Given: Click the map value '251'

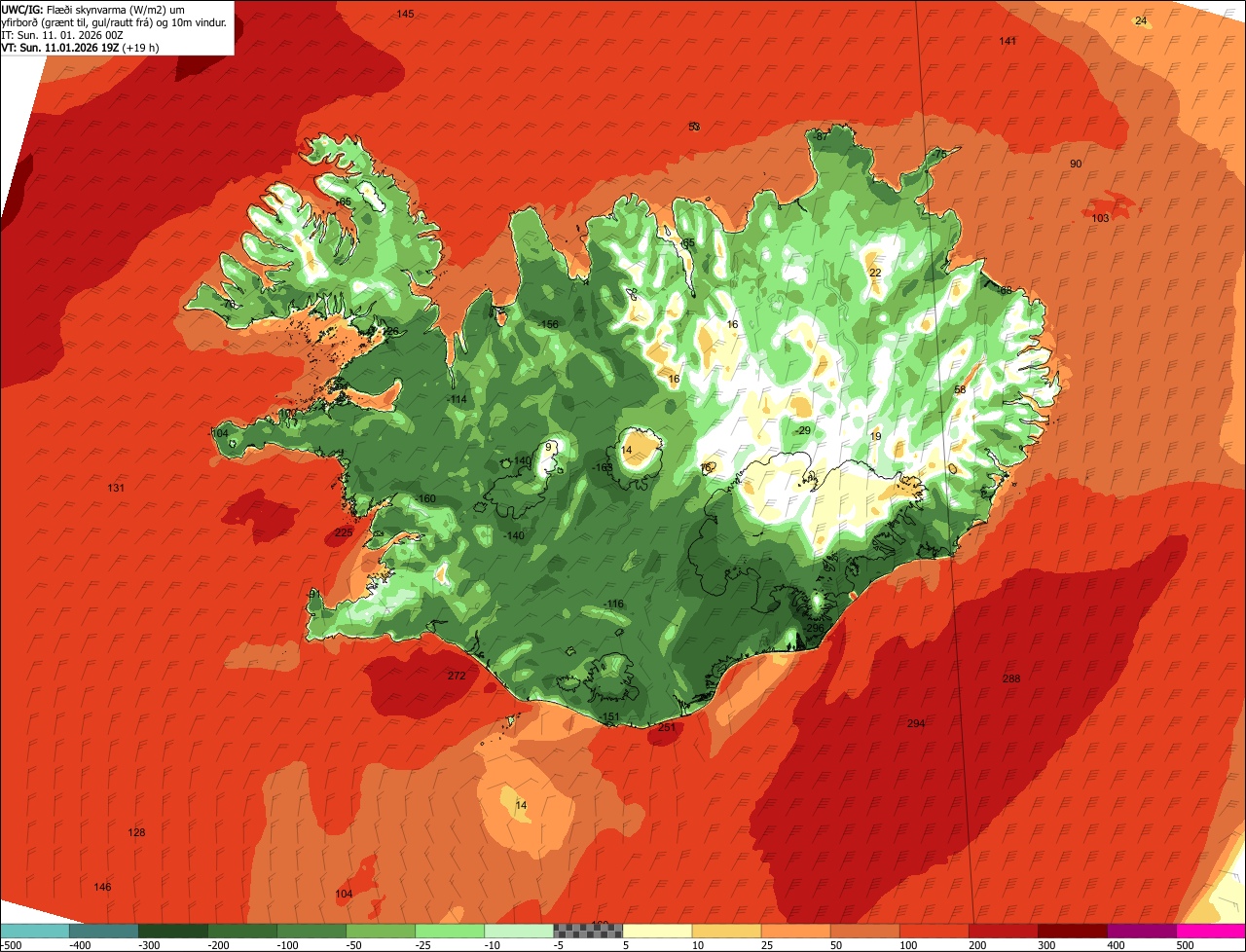Looking at the screenshot, I should click(667, 727).
